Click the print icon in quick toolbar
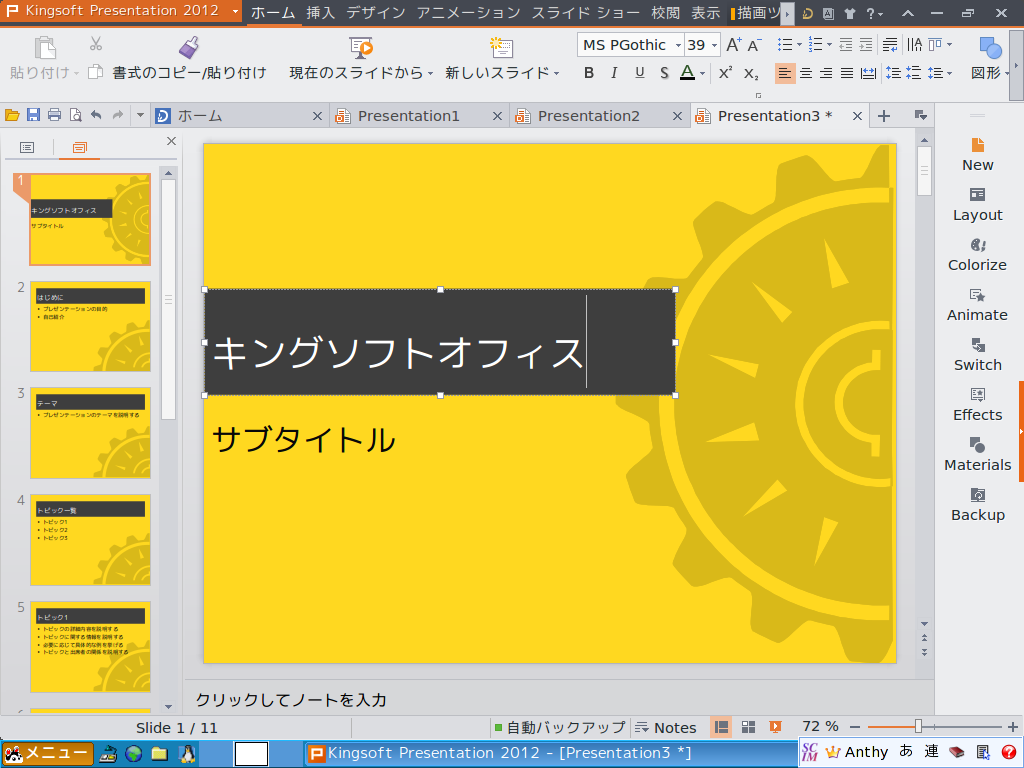The image size is (1024, 768). tap(55, 116)
